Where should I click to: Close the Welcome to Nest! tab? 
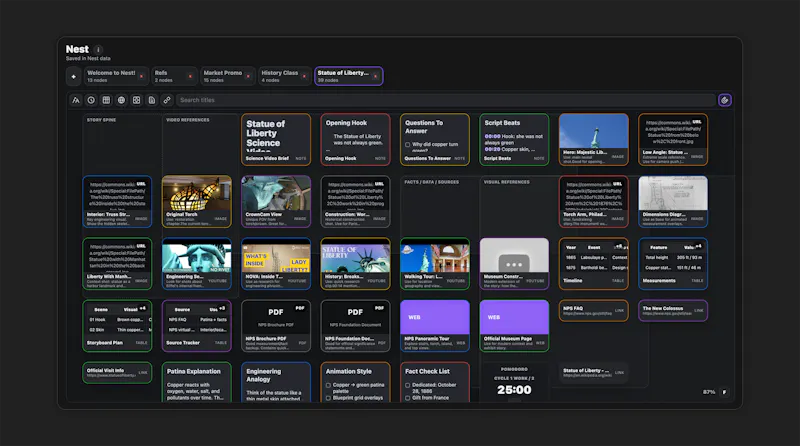point(141,77)
